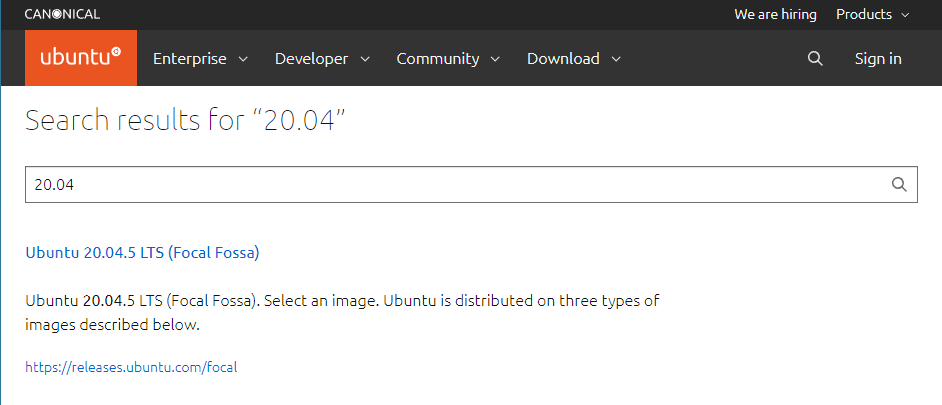Screen dimensions: 942x405
Task: Expand the Products dropdown in the top bar
Action: pos(873,14)
